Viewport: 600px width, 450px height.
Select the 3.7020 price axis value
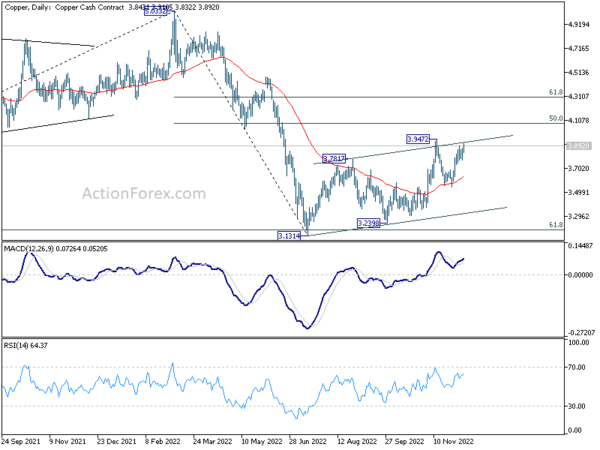pos(578,168)
